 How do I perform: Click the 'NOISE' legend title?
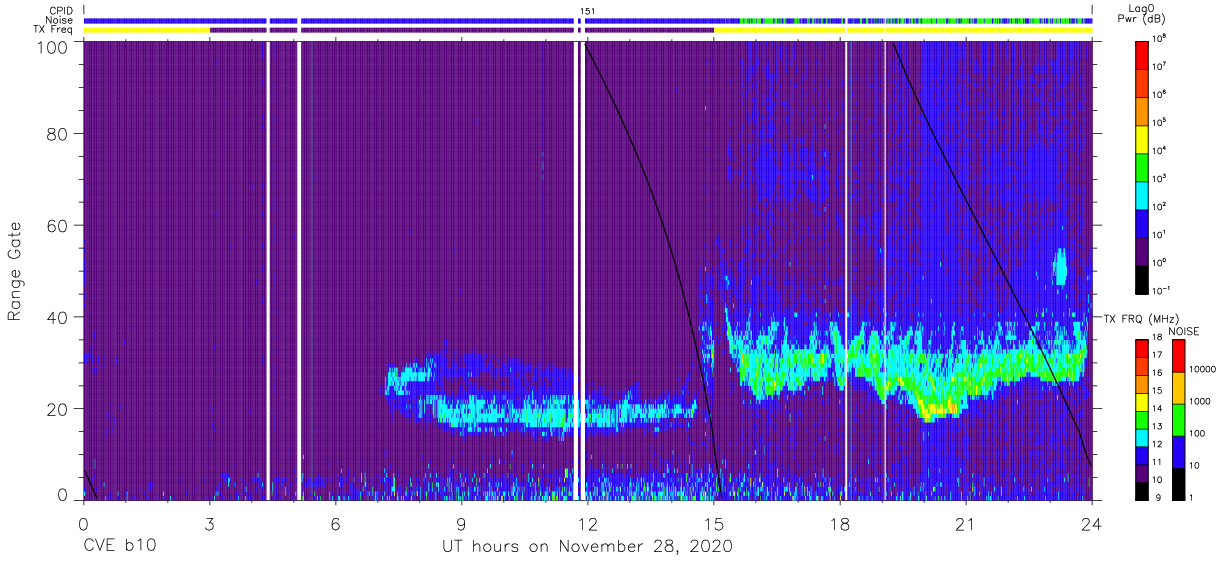click(1184, 330)
